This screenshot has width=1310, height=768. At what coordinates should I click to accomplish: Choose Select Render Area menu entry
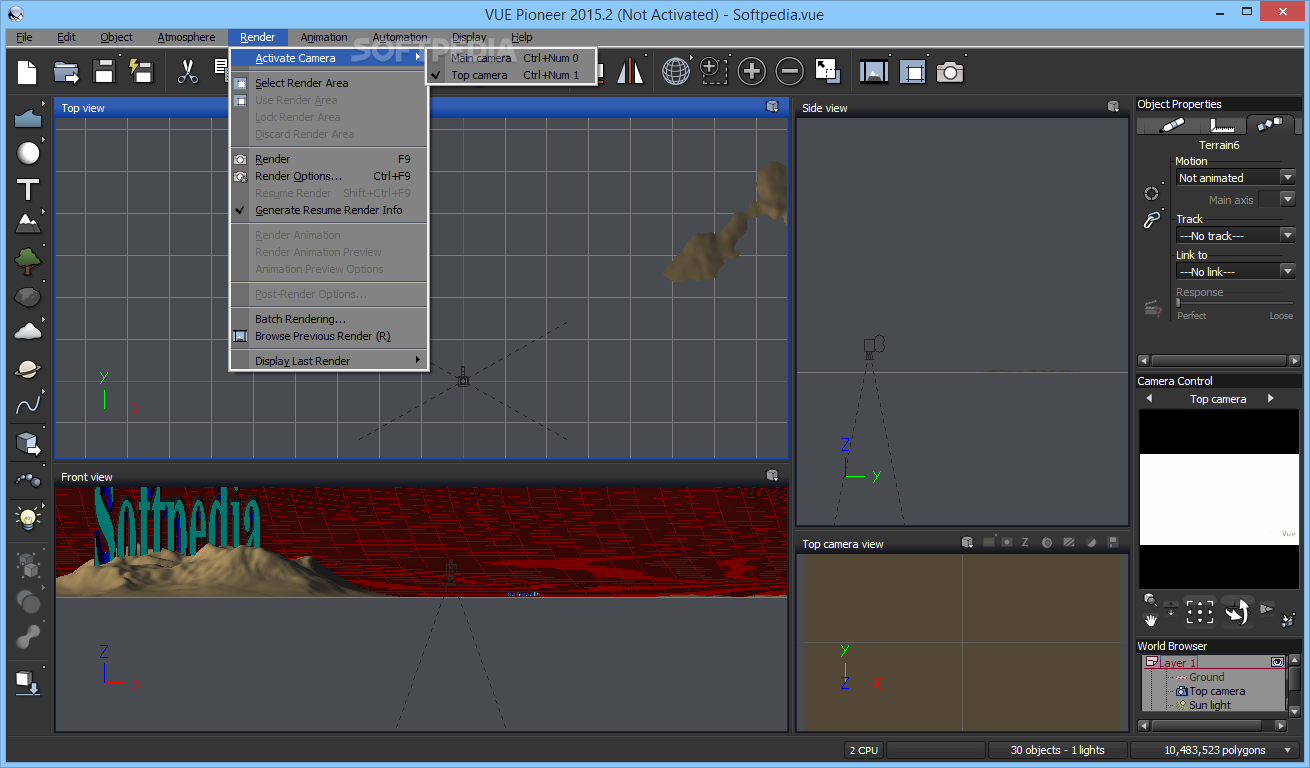click(329, 83)
